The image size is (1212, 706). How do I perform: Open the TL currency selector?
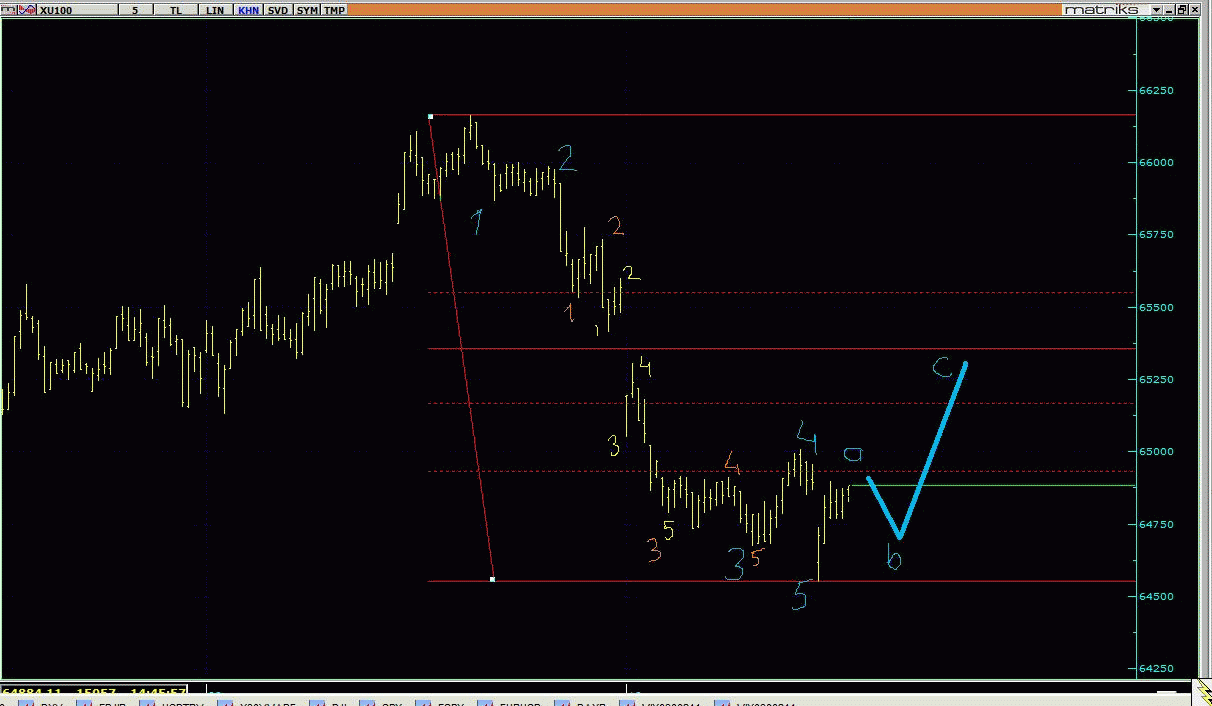point(177,9)
